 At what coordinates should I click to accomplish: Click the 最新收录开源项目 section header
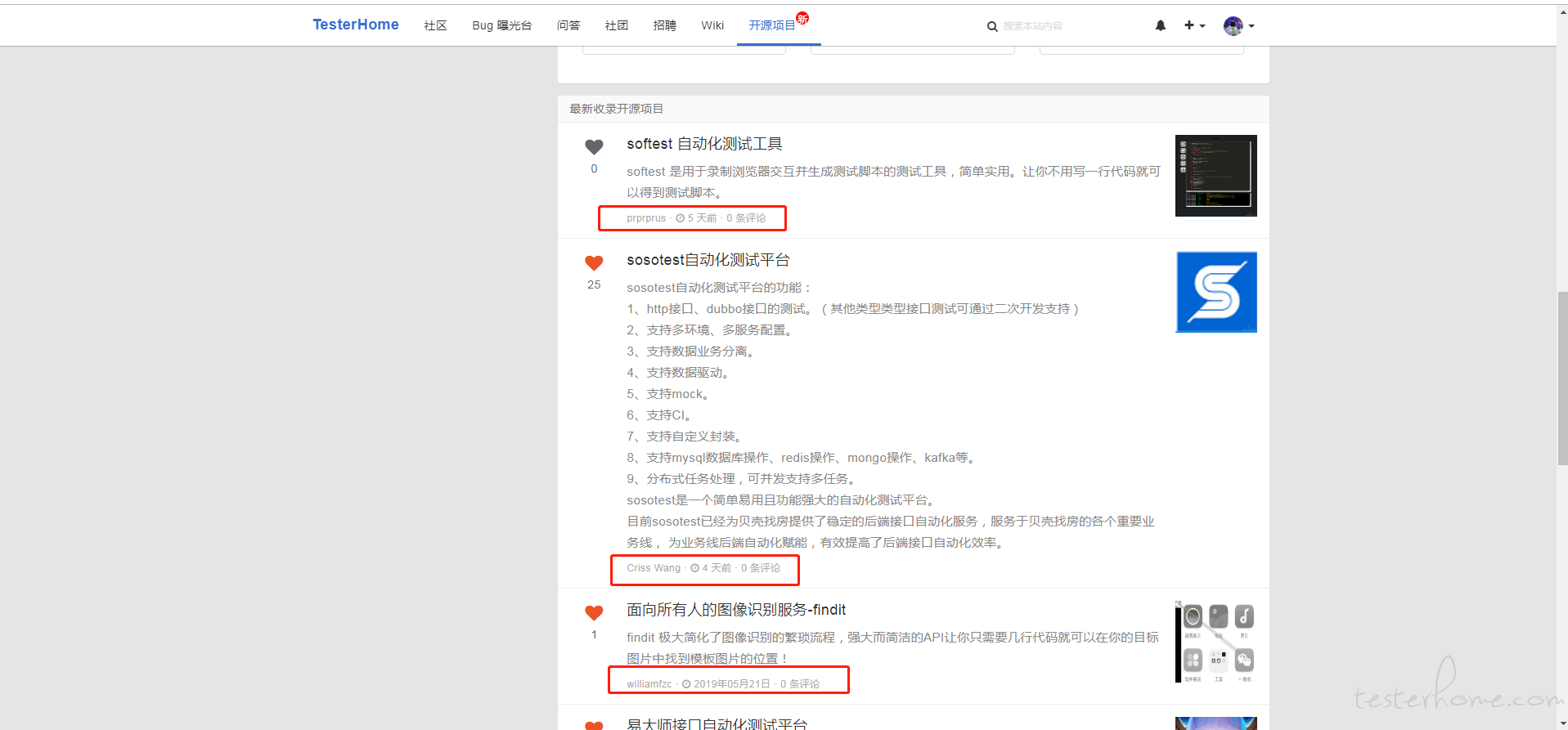pos(616,109)
